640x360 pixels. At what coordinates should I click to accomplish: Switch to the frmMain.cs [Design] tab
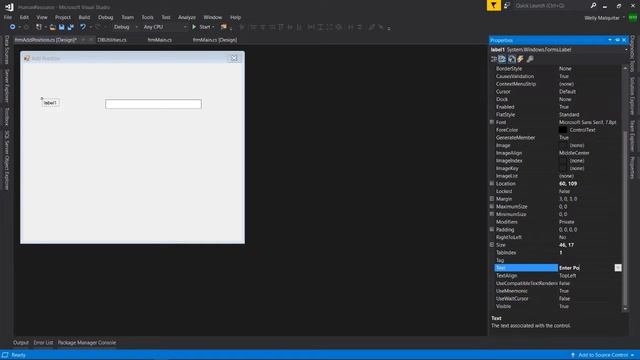pos(215,40)
